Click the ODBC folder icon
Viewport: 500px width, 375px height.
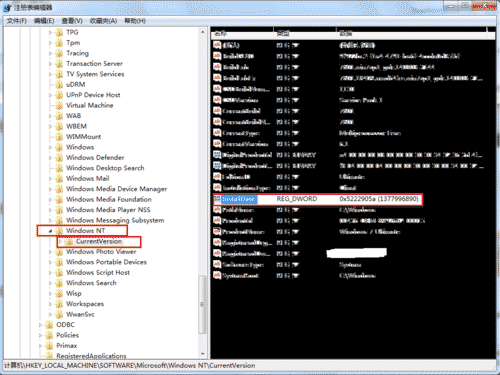pyautogui.click(x=49, y=325)
